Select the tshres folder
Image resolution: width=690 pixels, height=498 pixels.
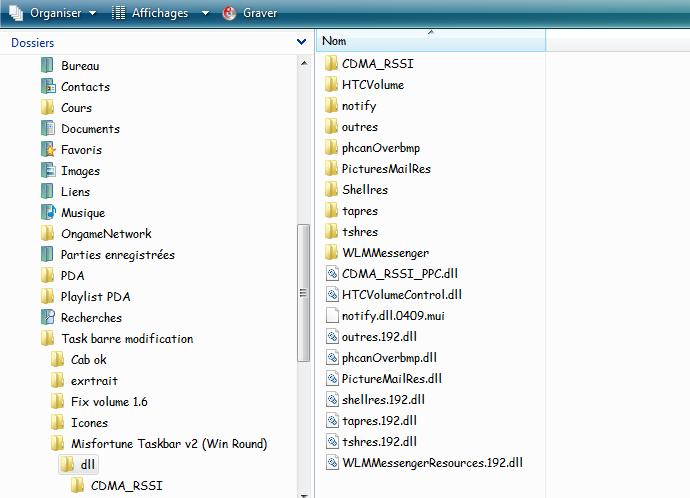click(352, 232)
